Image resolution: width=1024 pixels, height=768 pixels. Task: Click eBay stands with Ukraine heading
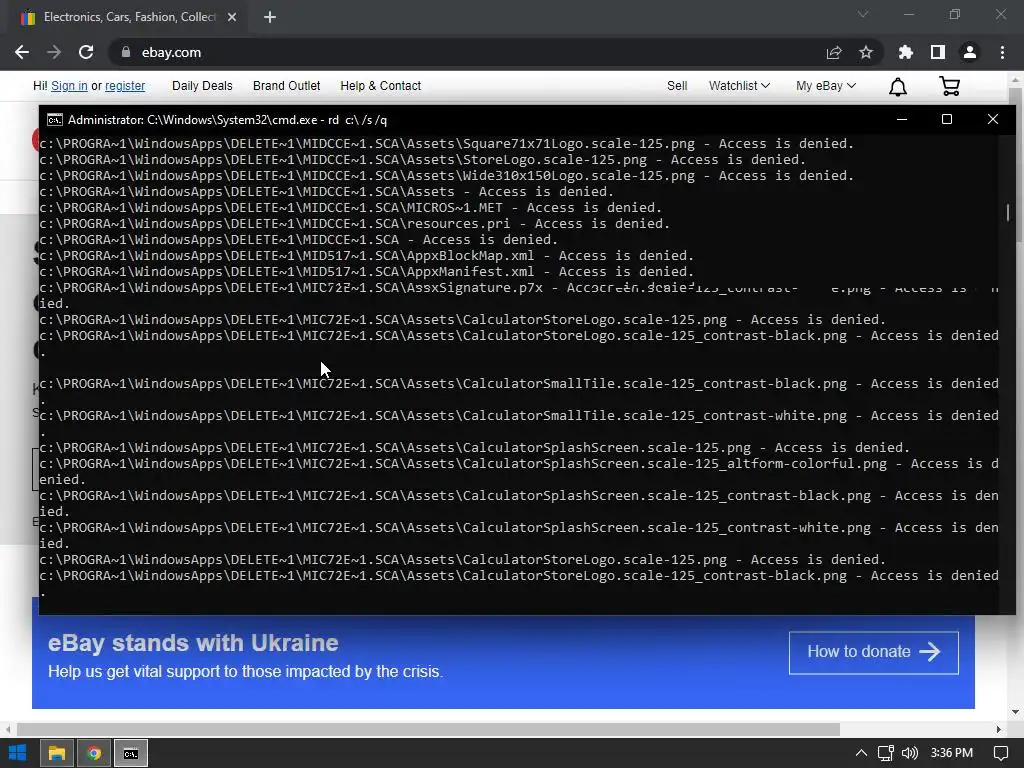pos(193,643)
